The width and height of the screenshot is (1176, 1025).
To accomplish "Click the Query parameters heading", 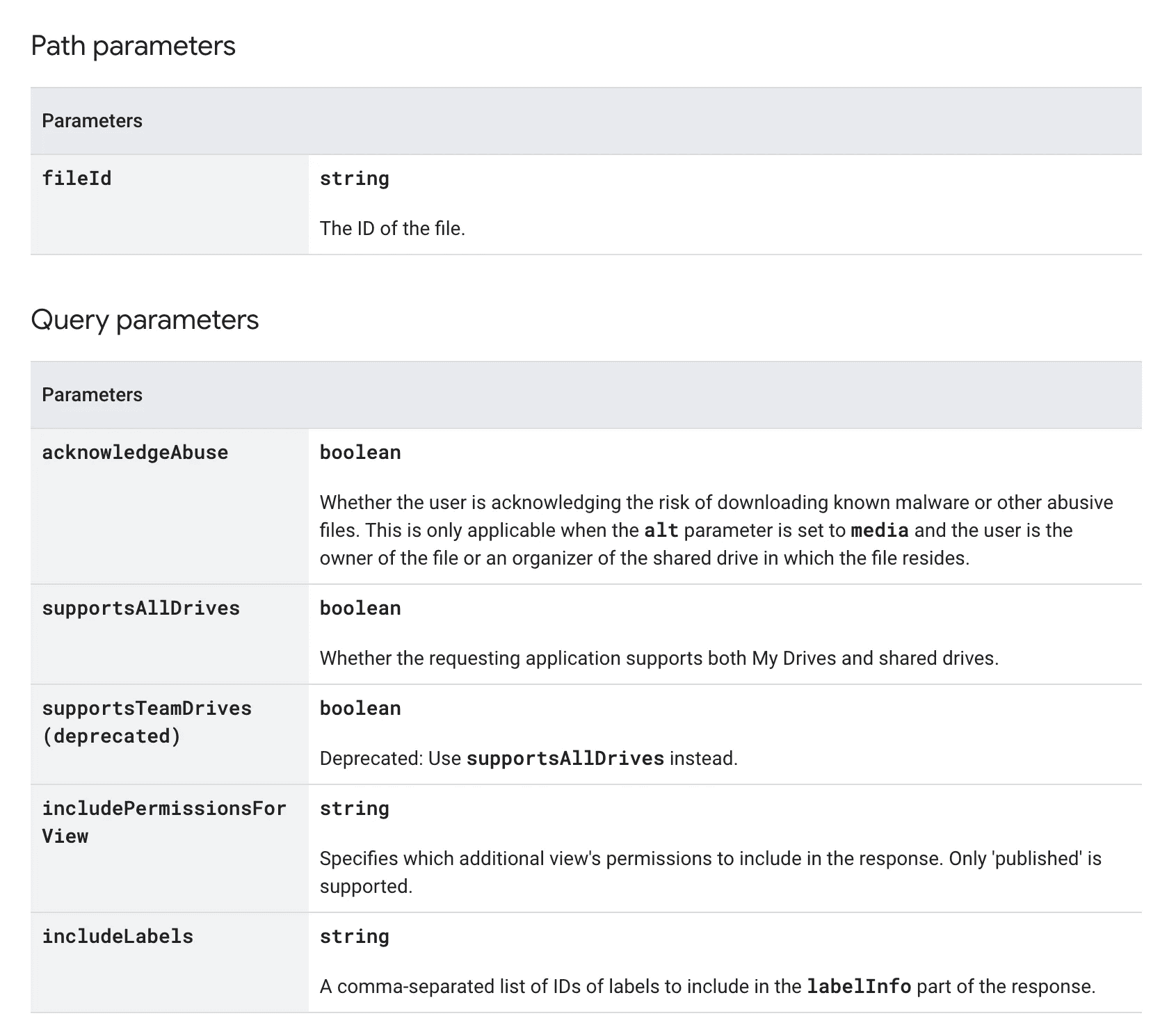I will click(145, 320).
